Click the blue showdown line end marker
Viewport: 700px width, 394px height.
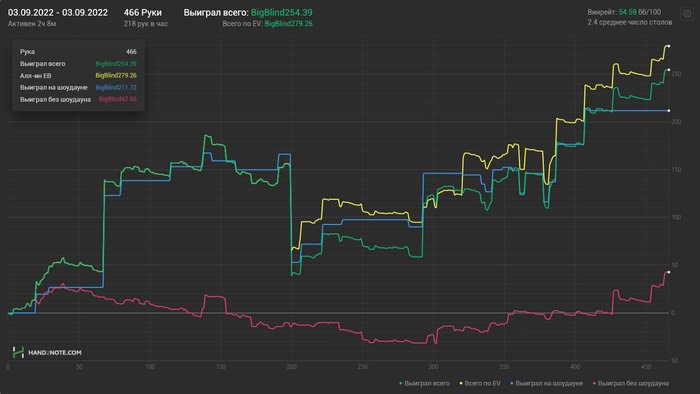click(668, 110)
